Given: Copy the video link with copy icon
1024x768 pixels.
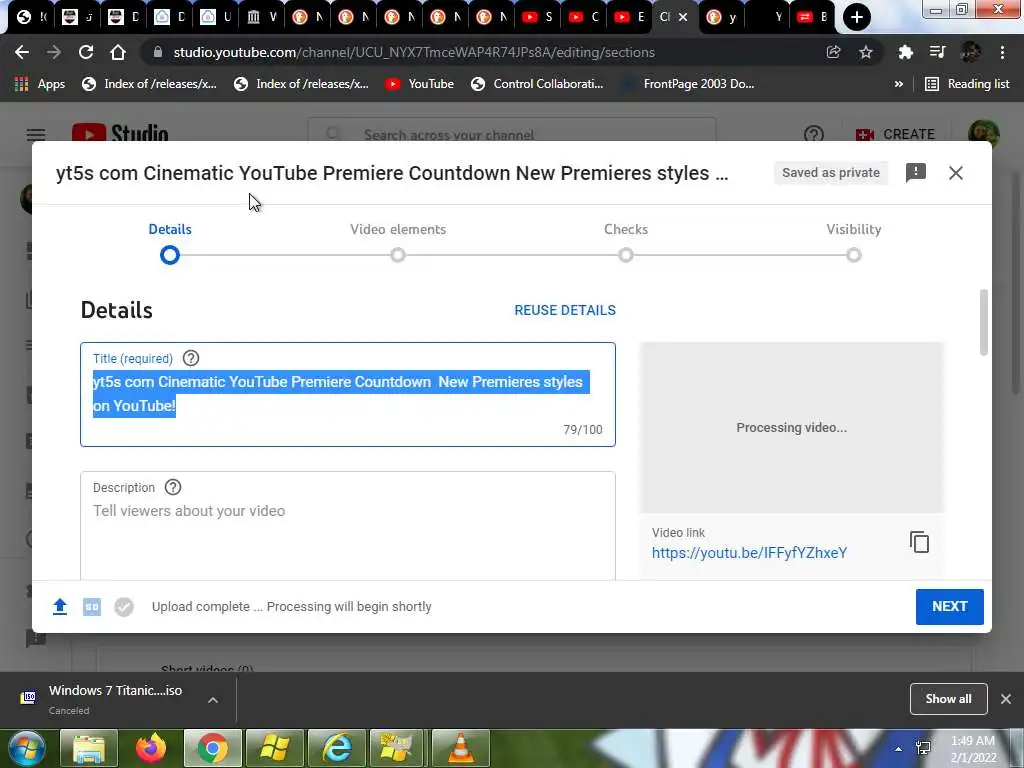Looking at the screenshot, I should tap(919, 542).
